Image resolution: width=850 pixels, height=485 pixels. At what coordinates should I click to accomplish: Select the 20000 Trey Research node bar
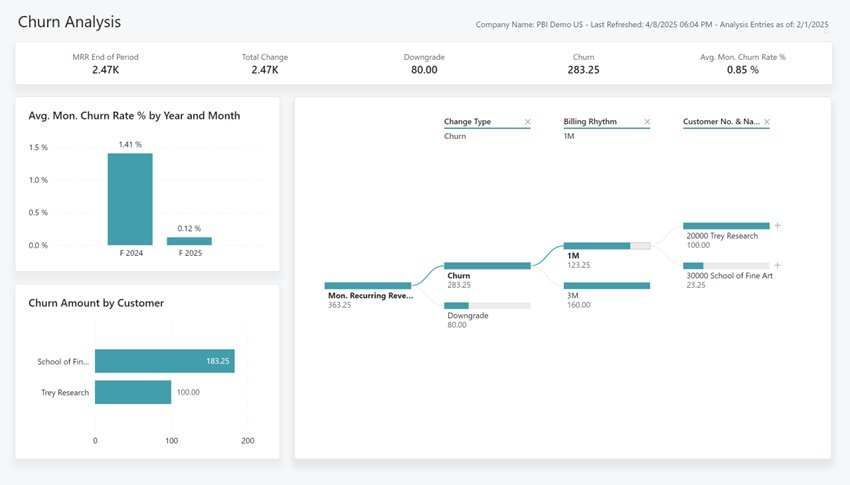pyautogui.click(x=726, y=226)
